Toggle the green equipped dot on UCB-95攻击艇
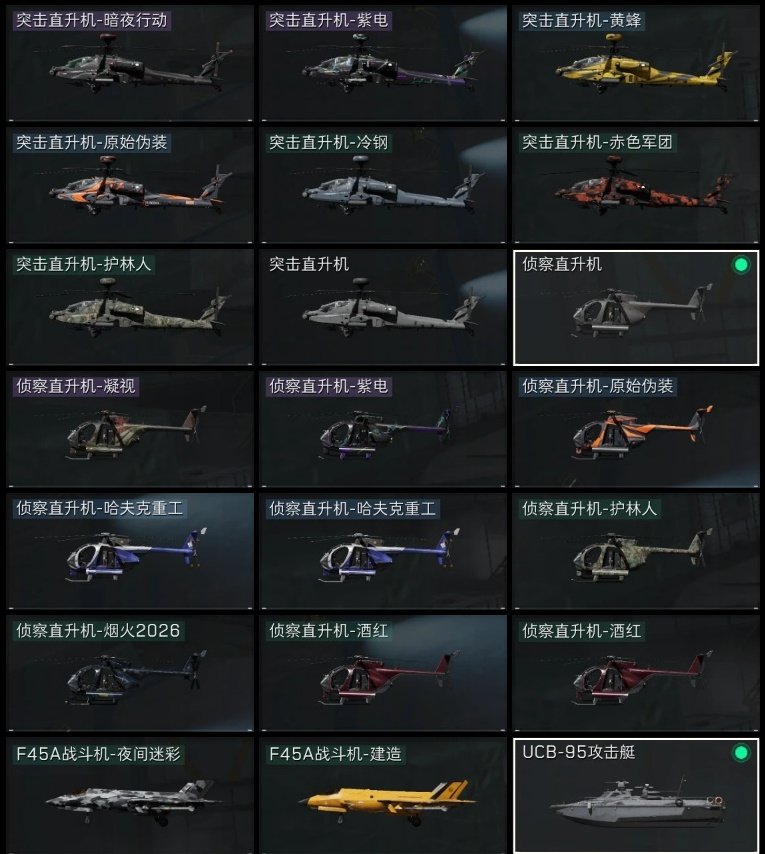 pos(741,753)
